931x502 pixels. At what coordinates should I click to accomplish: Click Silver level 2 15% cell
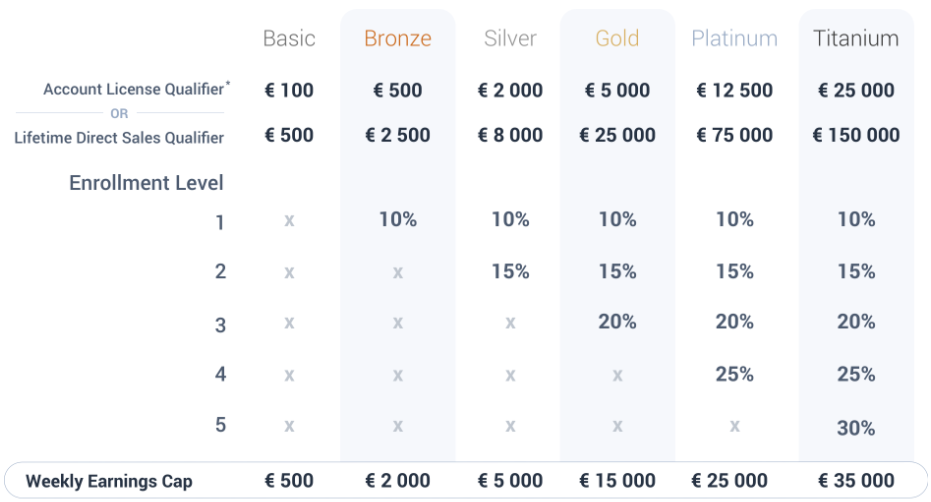coord(510,271)
